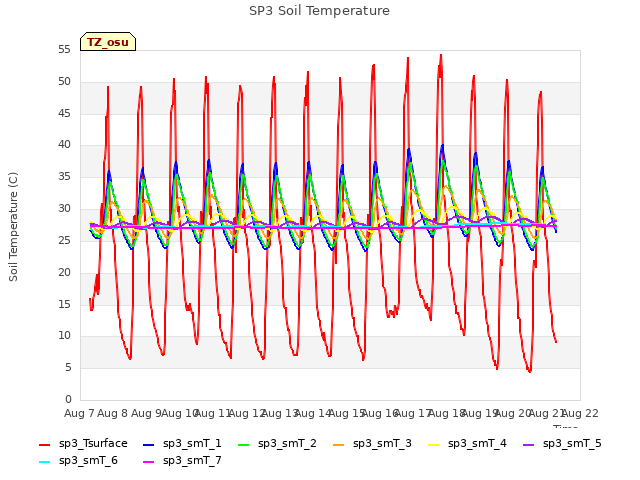Click the 5 y-axis tick label

pyautogui.click(x=68, y=368)
